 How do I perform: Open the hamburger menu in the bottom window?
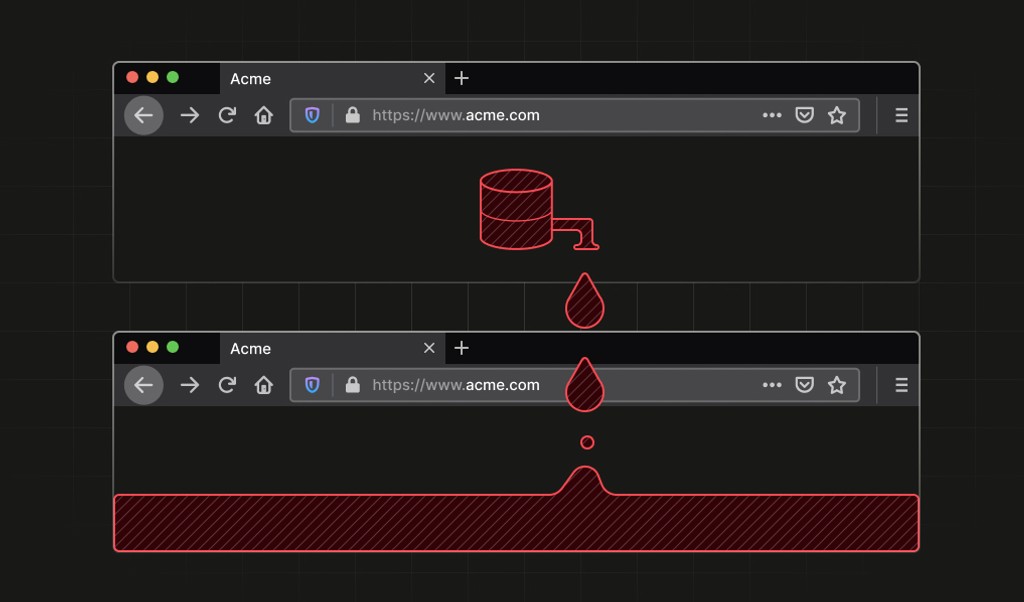pos(900,385)
